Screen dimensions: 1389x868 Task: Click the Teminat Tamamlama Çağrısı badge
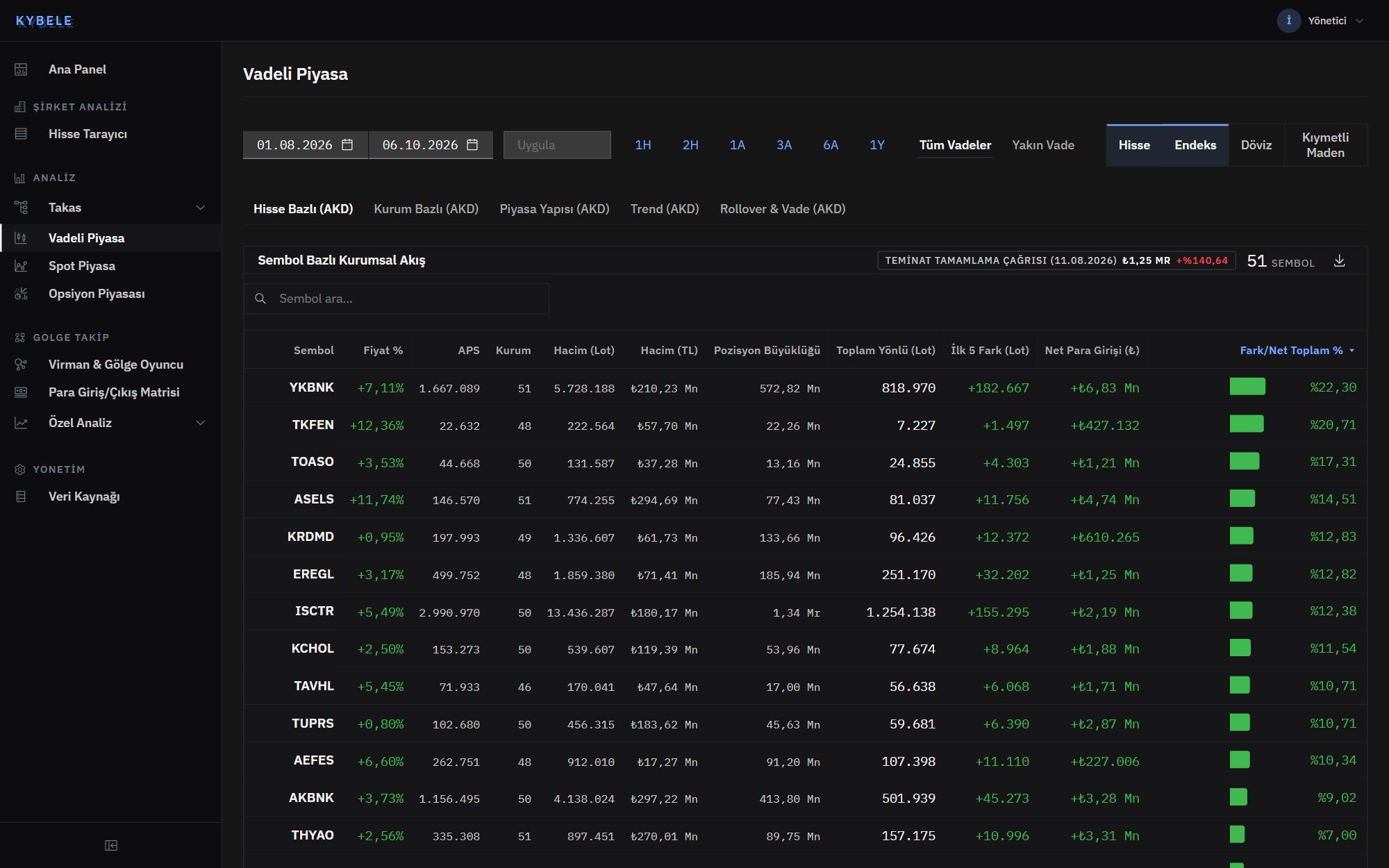(x=1056, y=260)
